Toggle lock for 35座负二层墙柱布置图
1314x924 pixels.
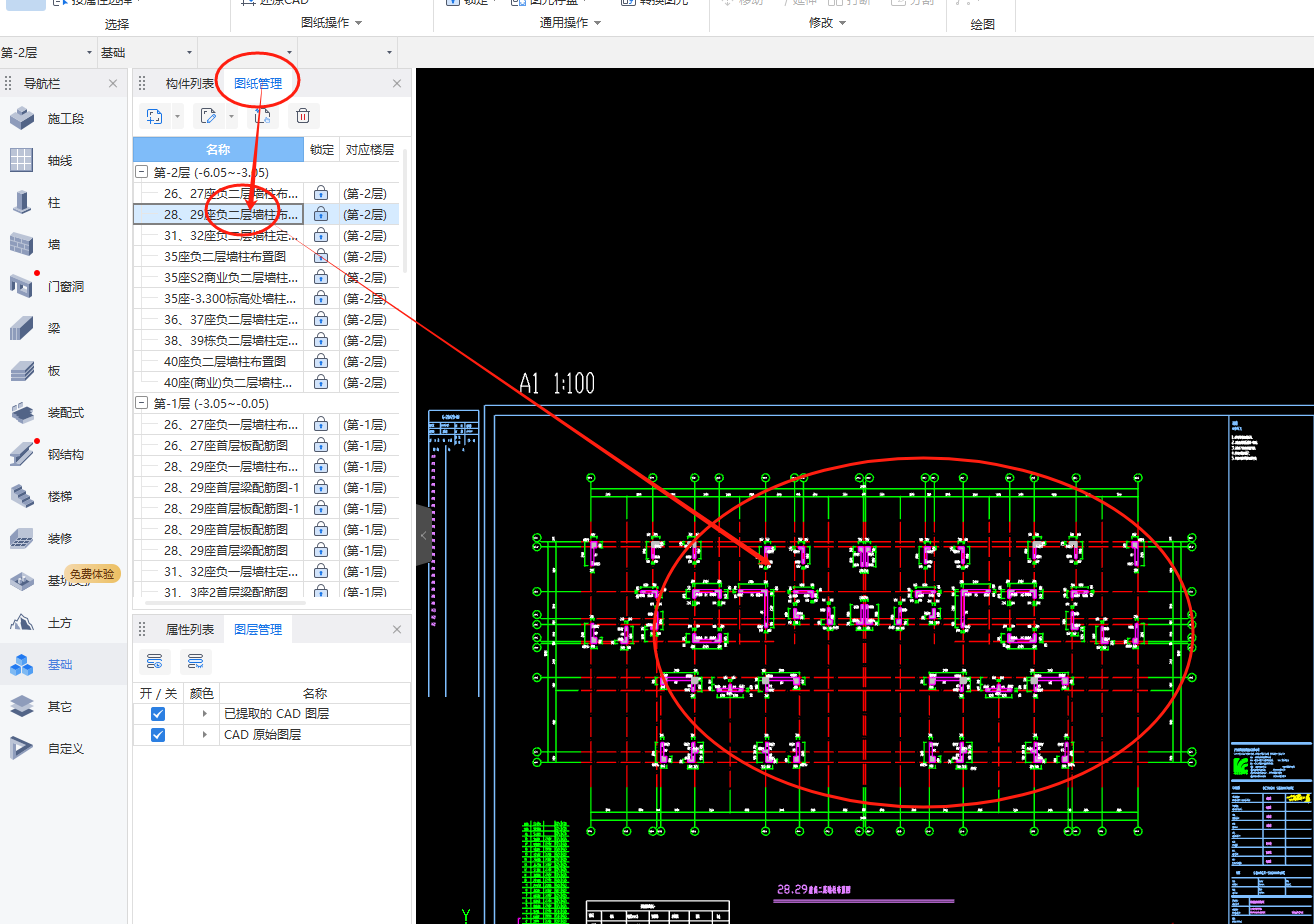click(321, 256)
